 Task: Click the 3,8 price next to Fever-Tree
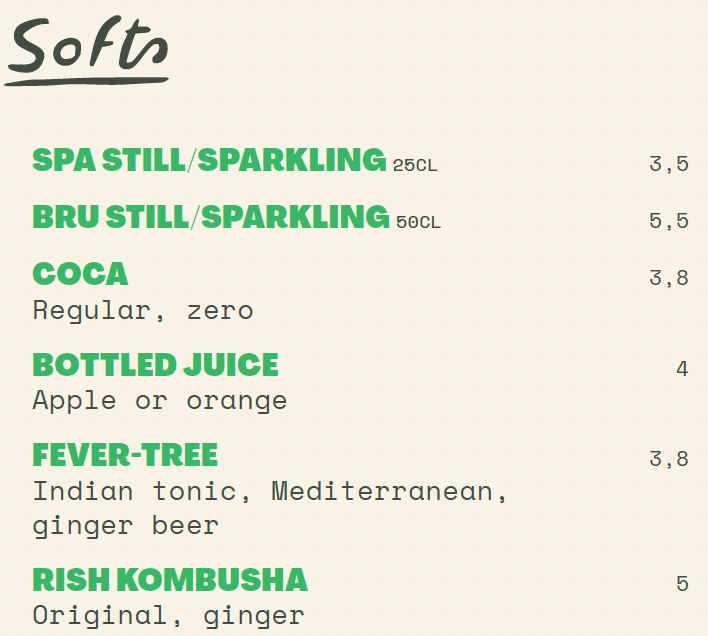tap(669, 459)
